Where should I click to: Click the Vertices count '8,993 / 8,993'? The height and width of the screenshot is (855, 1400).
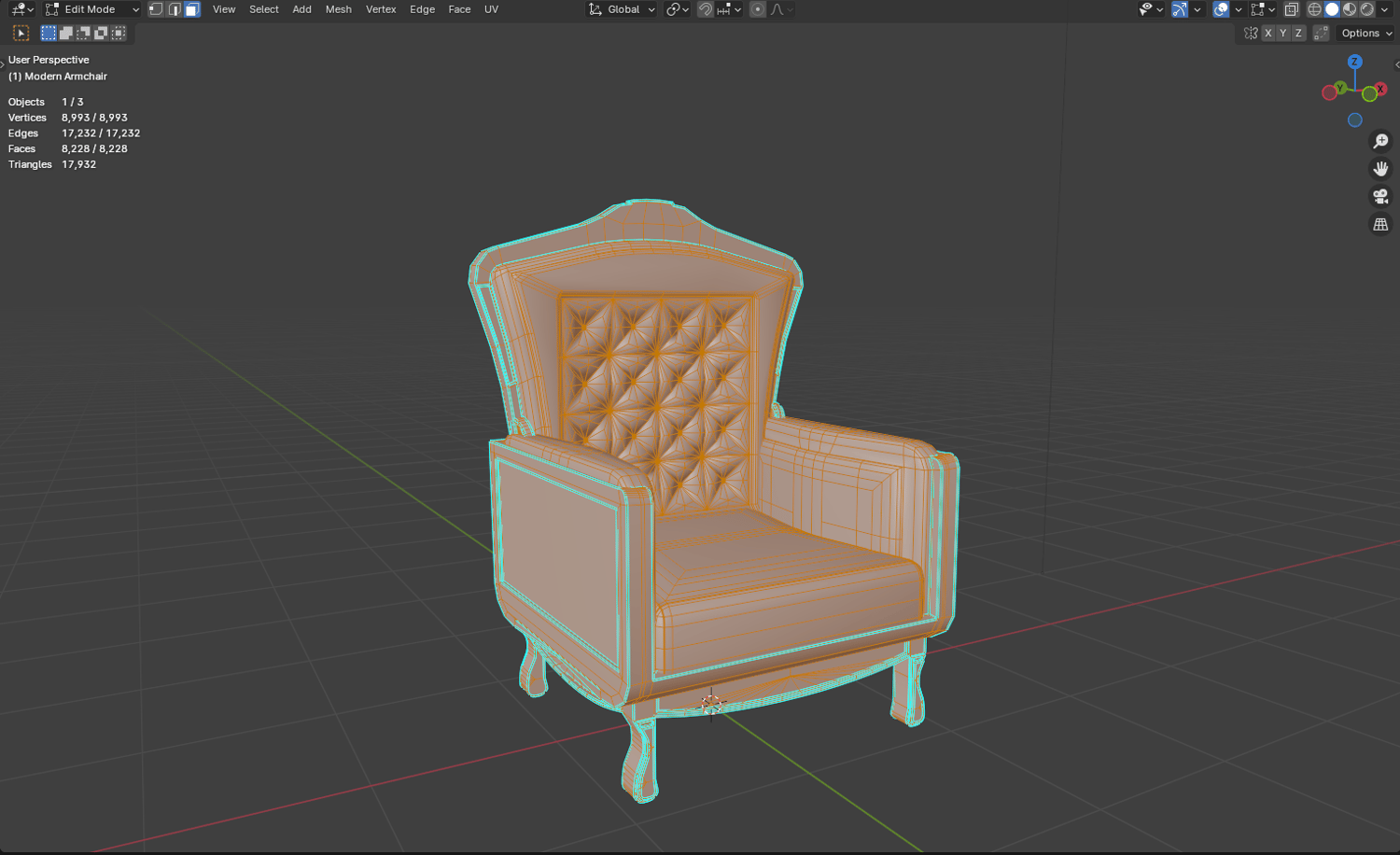[x=94, y=118]
